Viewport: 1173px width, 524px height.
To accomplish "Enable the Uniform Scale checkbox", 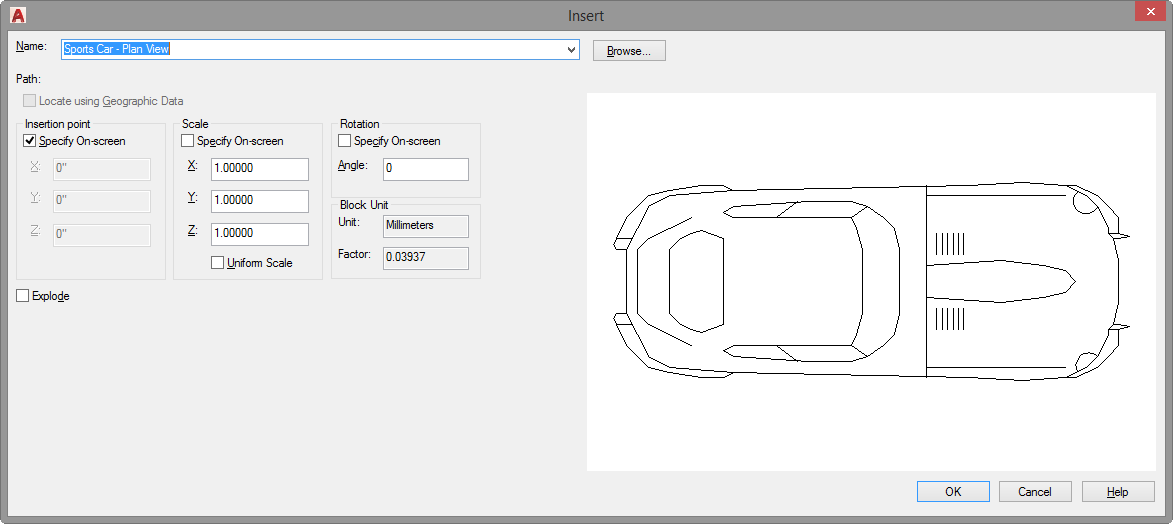I will pos(218,263).
